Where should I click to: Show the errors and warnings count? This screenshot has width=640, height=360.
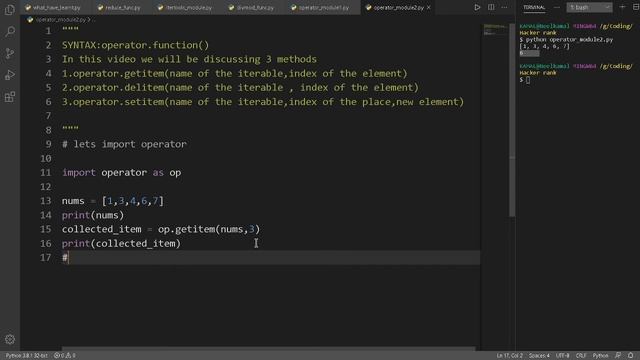(65, 356)
